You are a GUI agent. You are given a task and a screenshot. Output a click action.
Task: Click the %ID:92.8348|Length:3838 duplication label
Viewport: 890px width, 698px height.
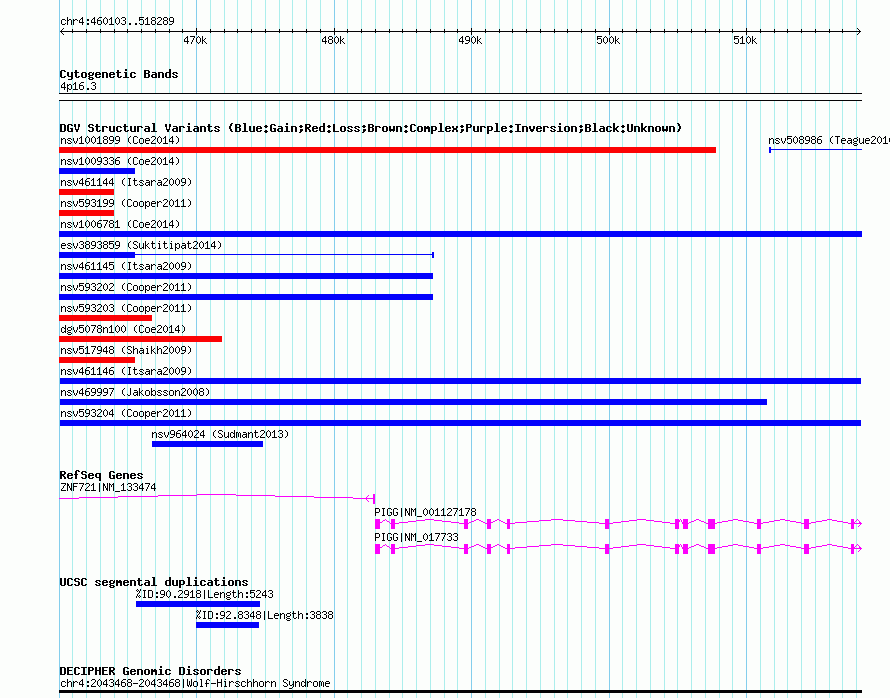(265, 615)
